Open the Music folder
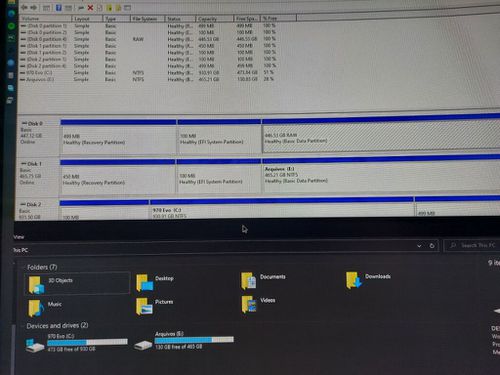This screenshot has width=500, height=375. pos(45,308)
